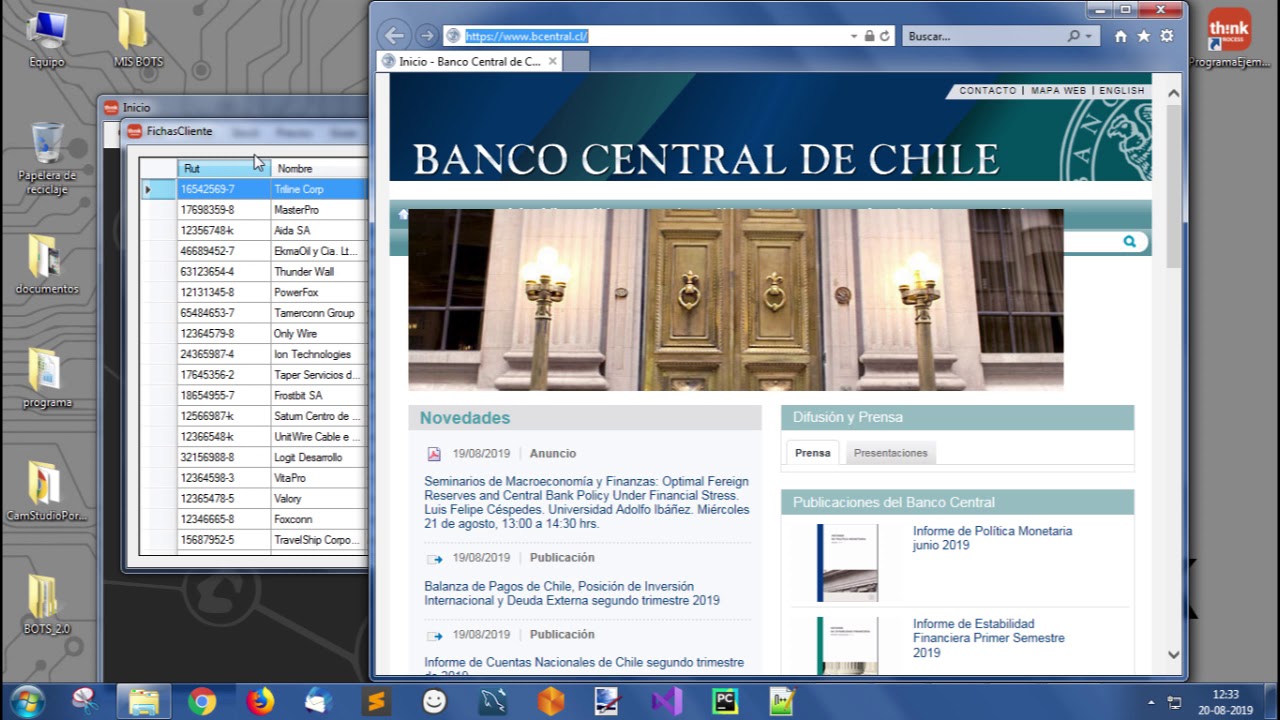
Task: Open a new tab with the blank tab button
Action: pyautogui.click(x=577, y=61)
